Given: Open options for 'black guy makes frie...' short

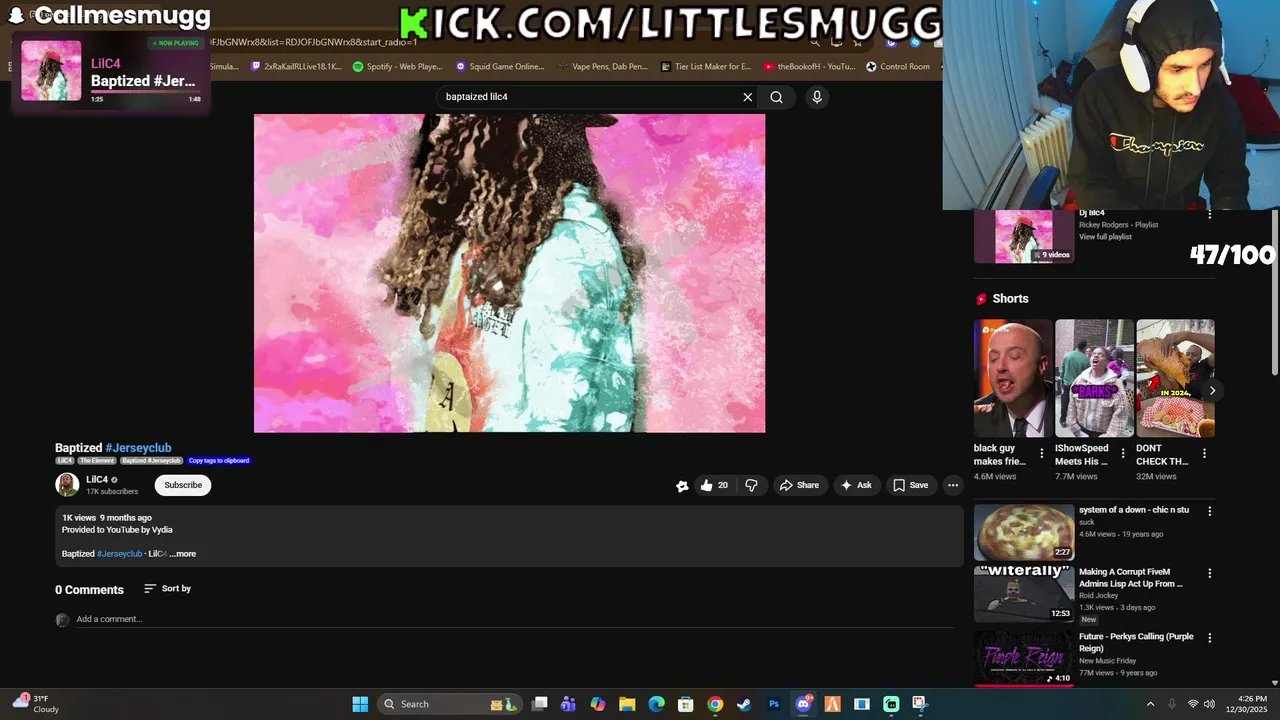Looking at the screenshot, I should (x=1042, y=453).
